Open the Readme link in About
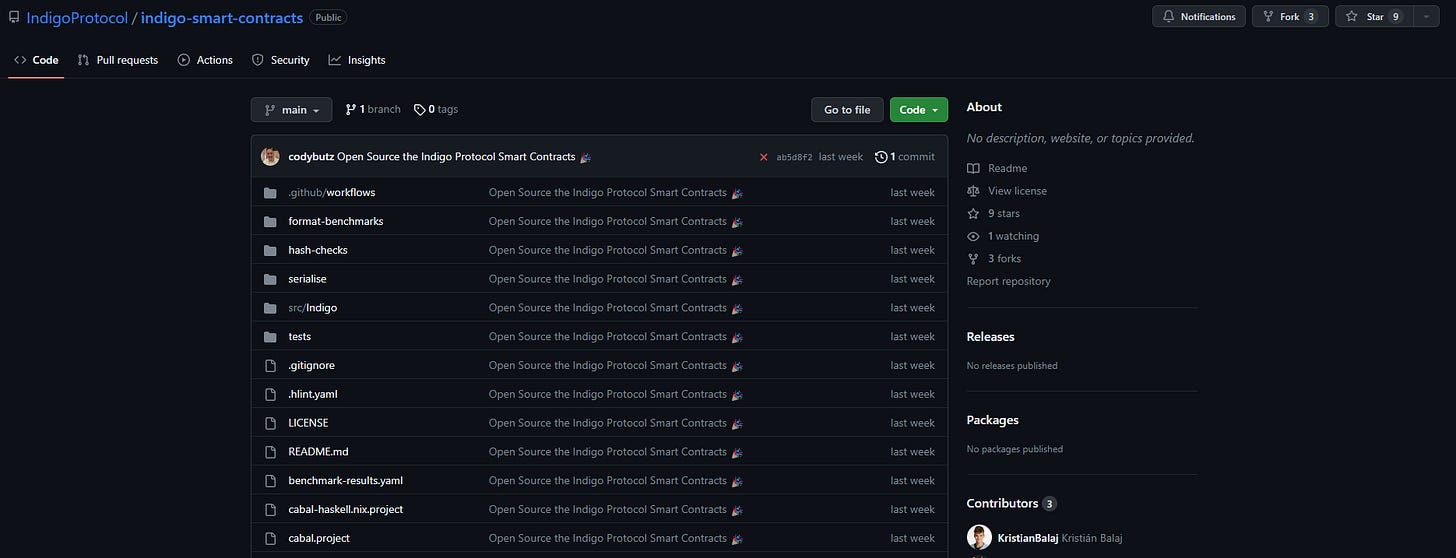 pyautogui.click(x=997, y=168)
